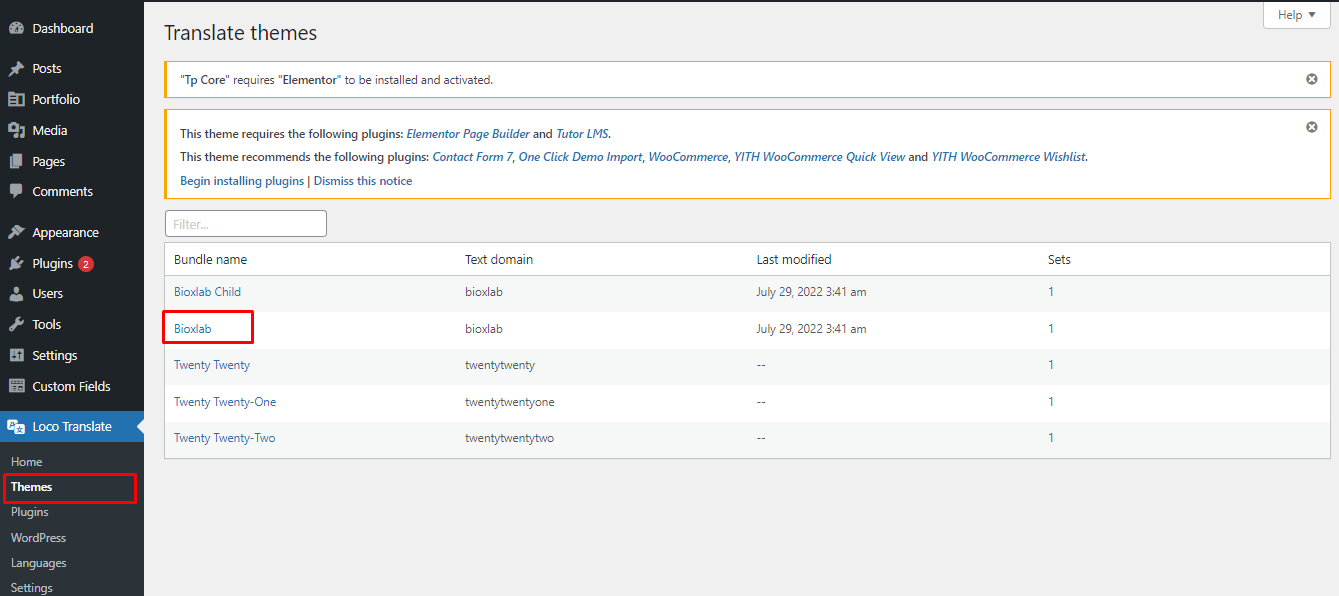Click the Custom Fields menu item
This screenshot has height=596, width=1339.
[71, 386]
